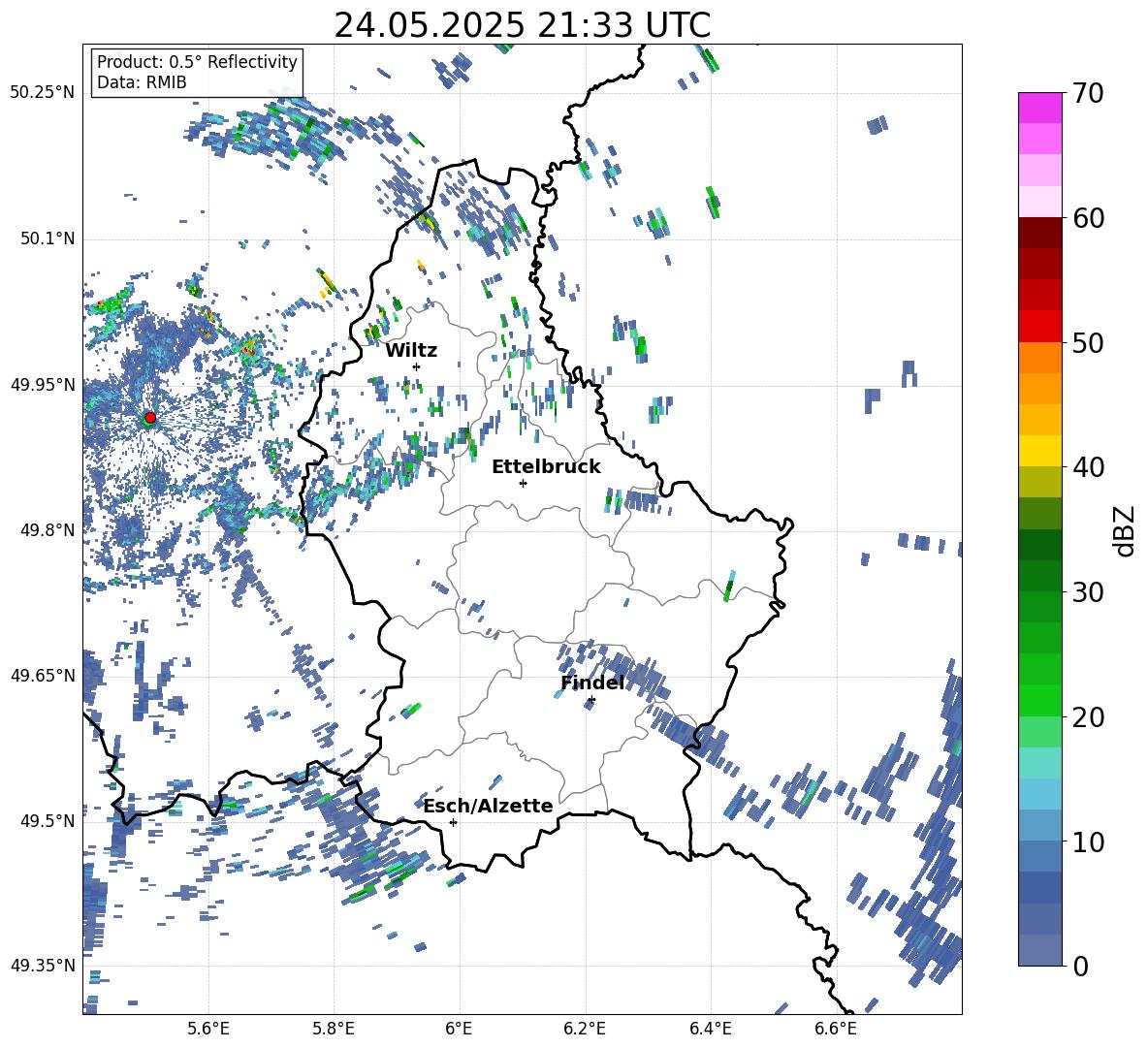The image size is (1148, 1048).
Task: Click the 50.1°N latitude label
Action: pyautogui.click(x=47, y=238)
